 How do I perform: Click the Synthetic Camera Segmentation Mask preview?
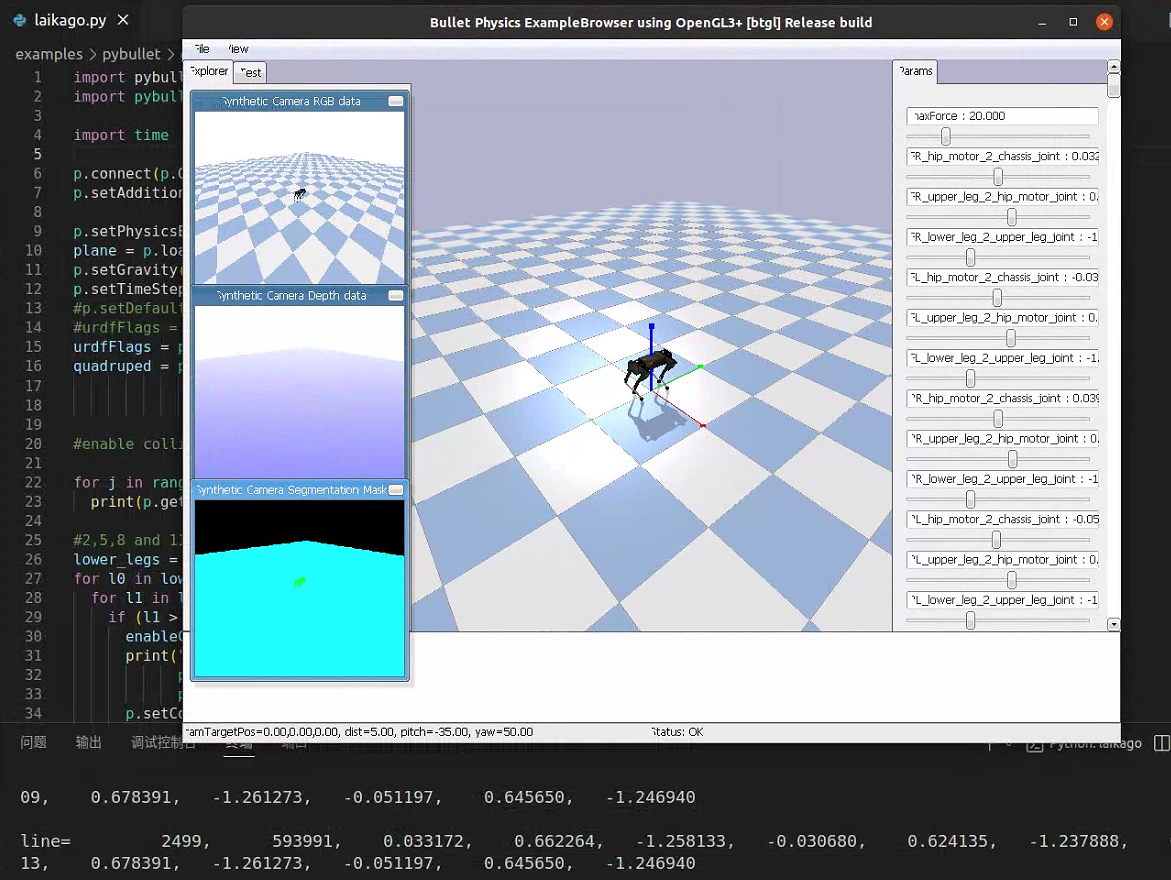point(299,588)
